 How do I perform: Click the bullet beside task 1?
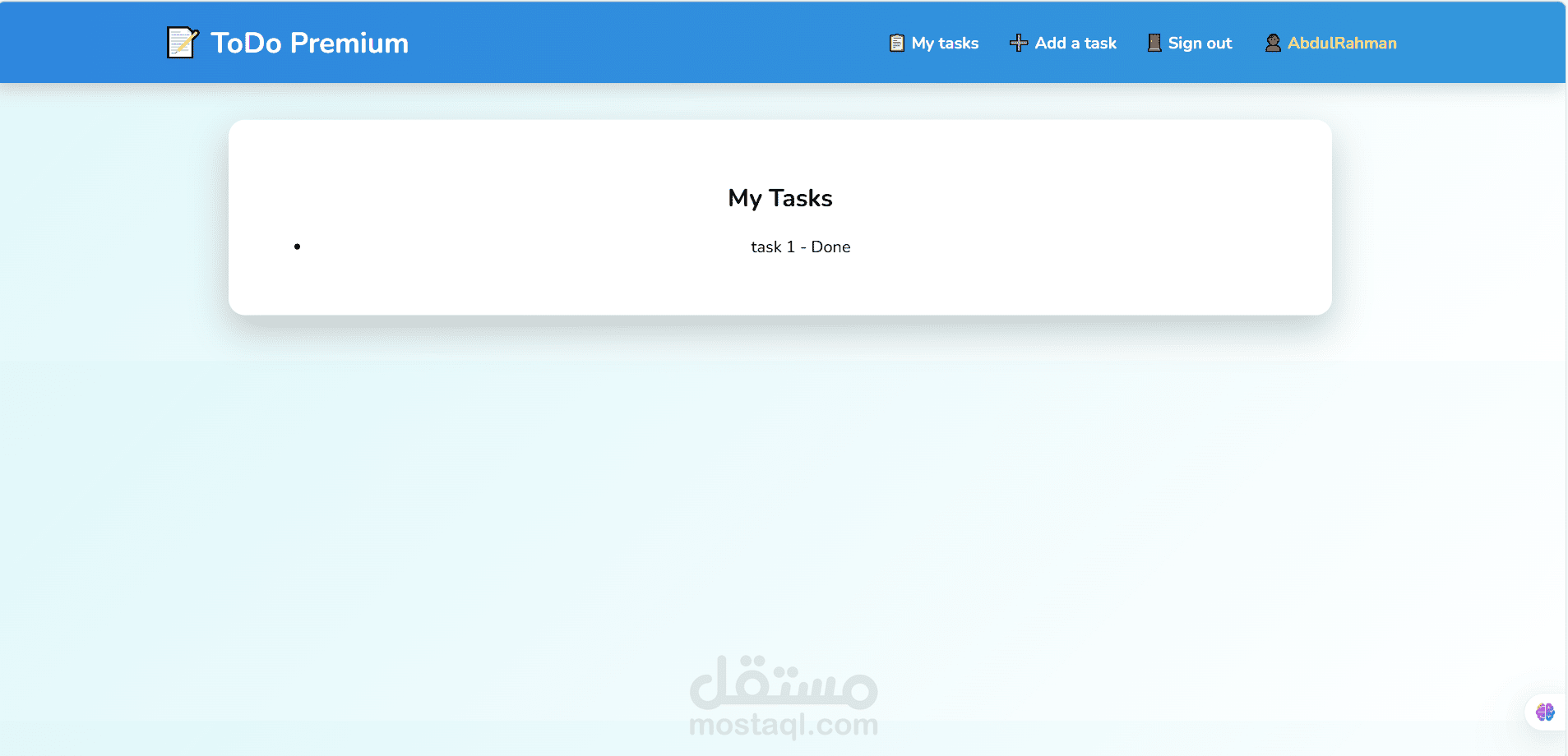pyautogui.click(x=298, y=246)
